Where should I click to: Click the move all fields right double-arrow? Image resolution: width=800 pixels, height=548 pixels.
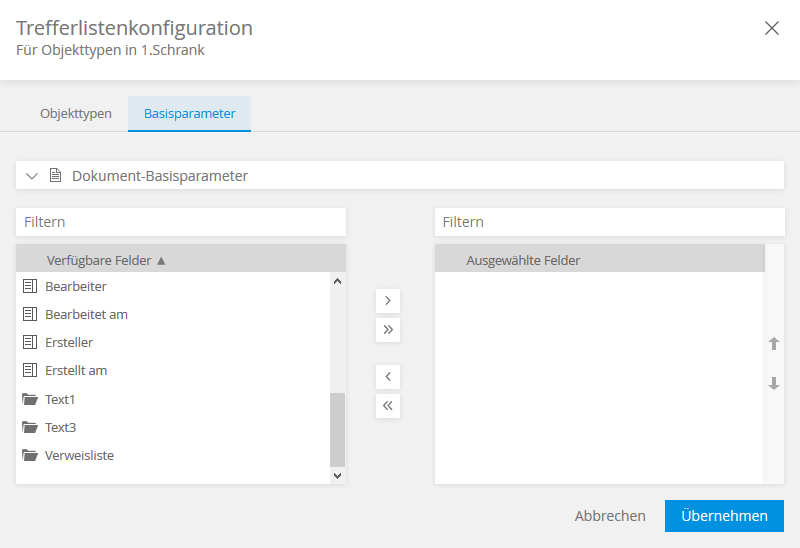coord(387,329)
